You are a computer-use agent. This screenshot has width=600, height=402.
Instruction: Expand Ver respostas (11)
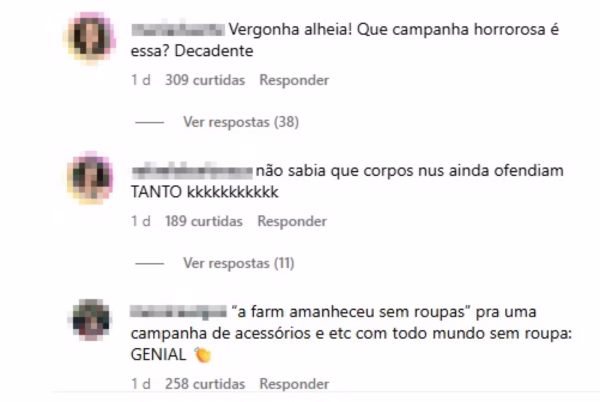[x=238, y=263]
